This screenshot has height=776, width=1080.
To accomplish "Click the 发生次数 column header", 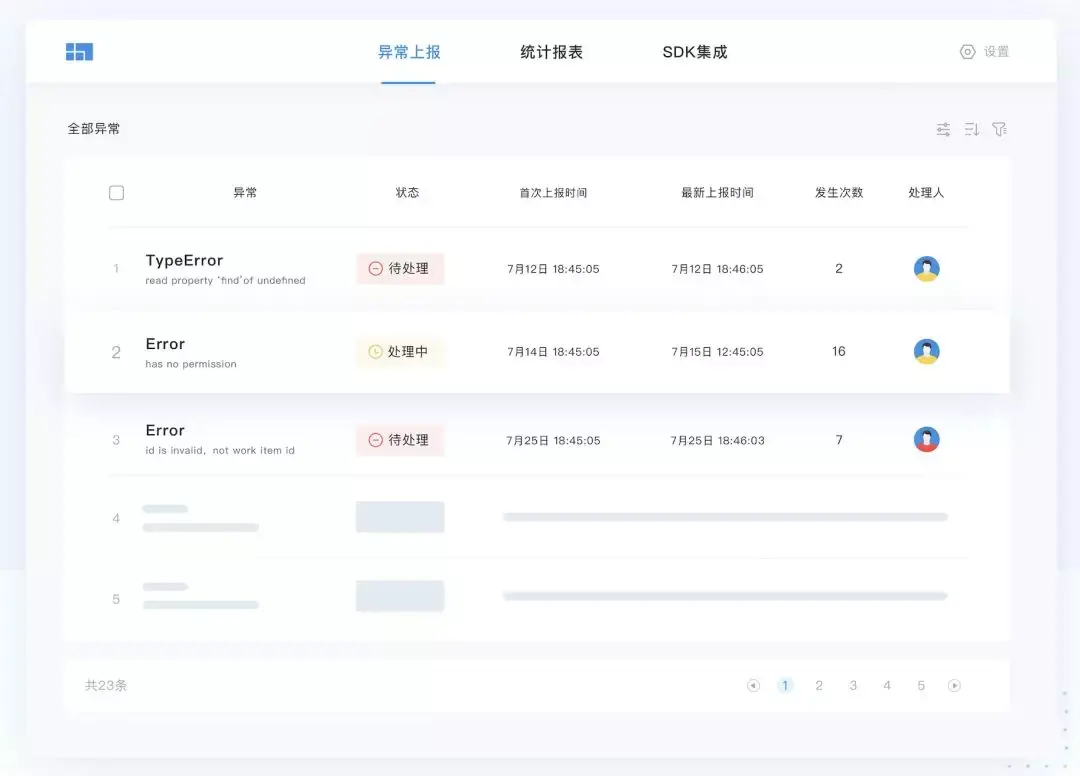I will point(839,193).
